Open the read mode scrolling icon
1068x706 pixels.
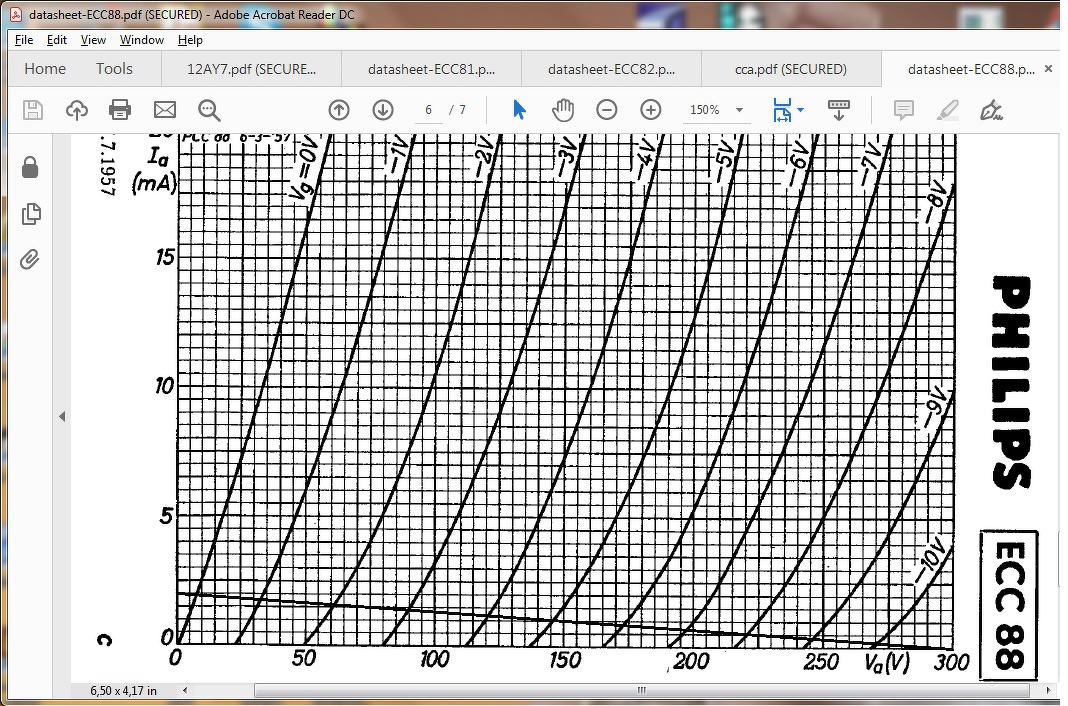[838, 110]
